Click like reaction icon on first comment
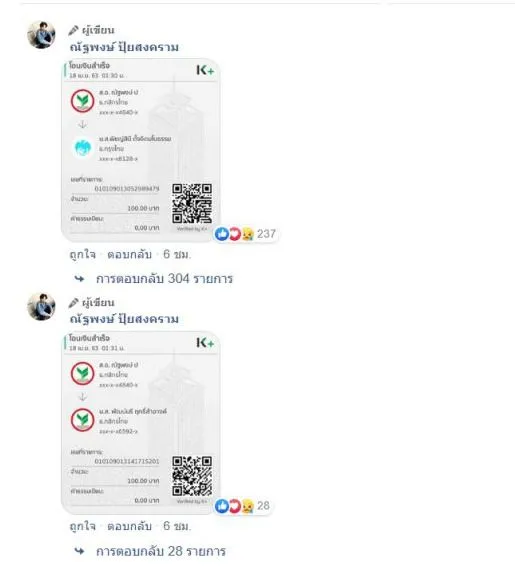This screenshot has height=572, width=515. pos(222,234)
